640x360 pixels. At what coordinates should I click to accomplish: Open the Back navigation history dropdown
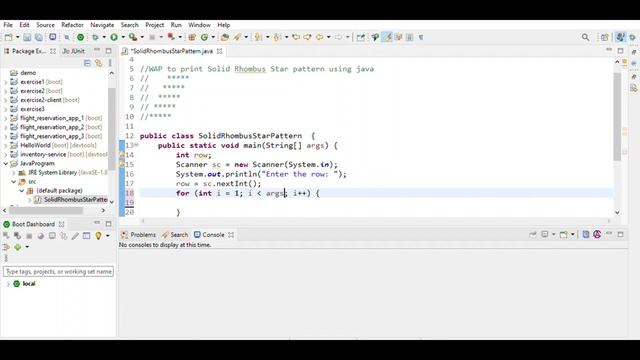329,37
